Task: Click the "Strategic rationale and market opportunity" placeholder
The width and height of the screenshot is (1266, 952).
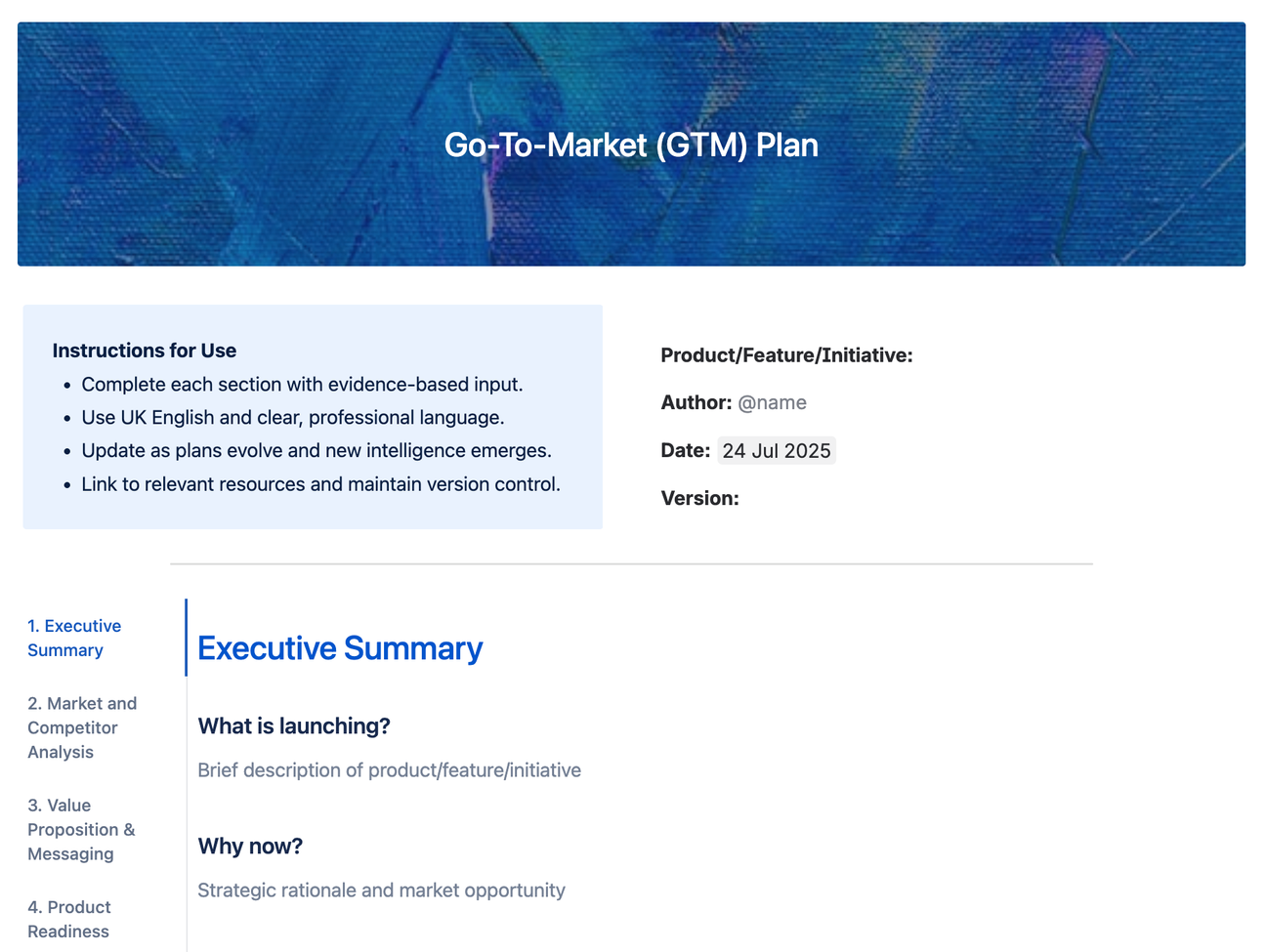Action: pos(381,890)
